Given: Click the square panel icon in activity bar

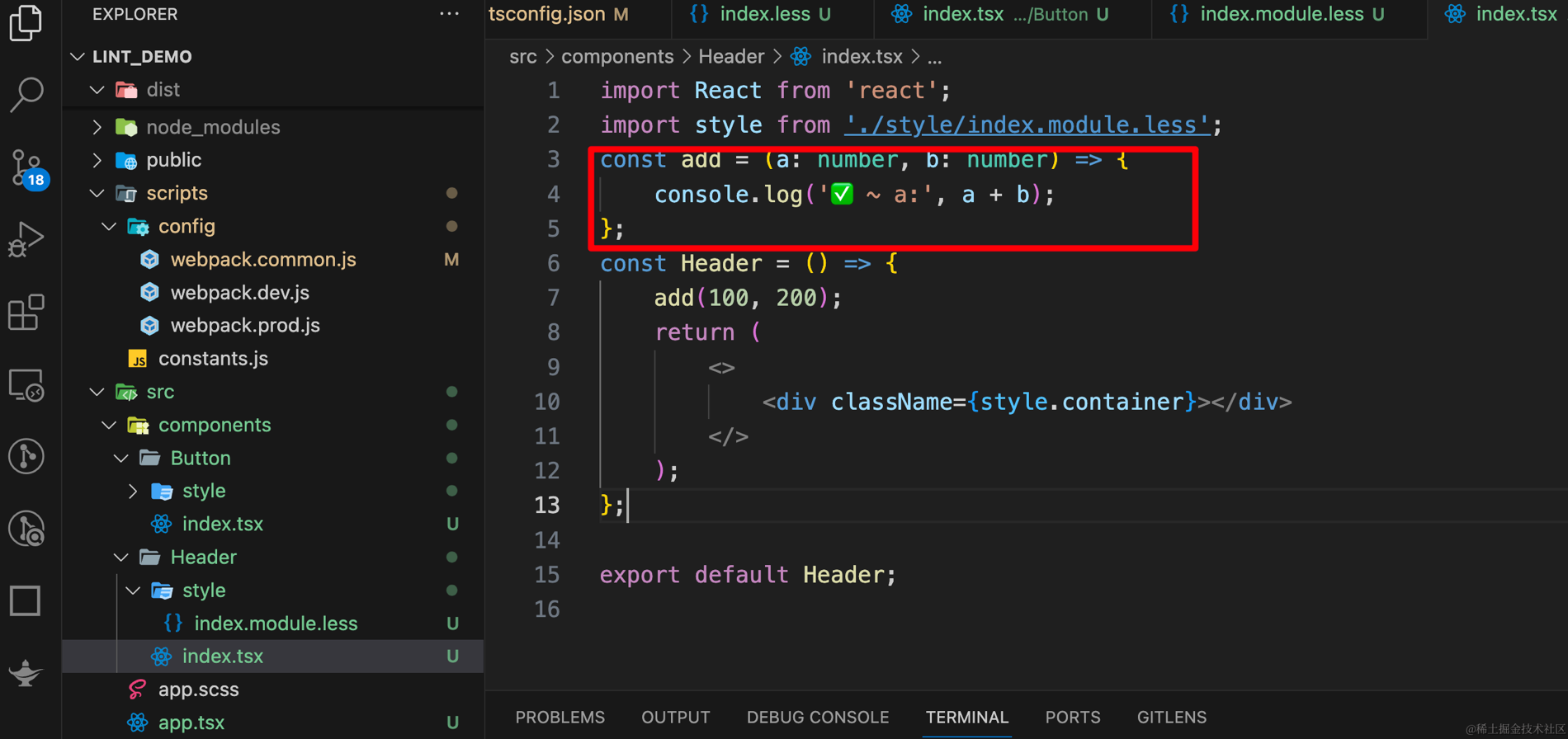Looking at the screenshot, I should [25, 600].
